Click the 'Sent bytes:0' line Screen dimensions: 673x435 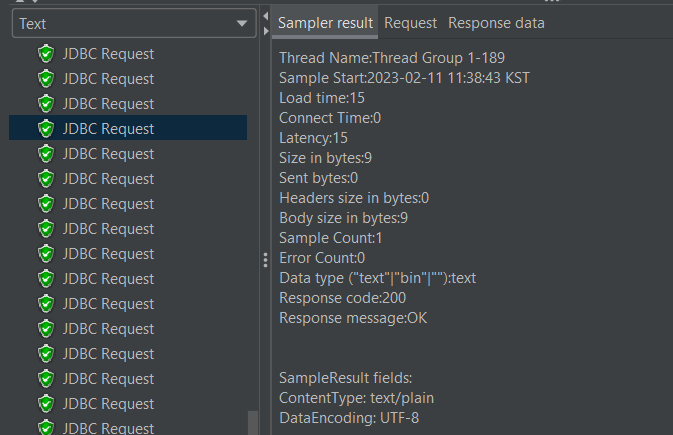(x=318, y=178)
